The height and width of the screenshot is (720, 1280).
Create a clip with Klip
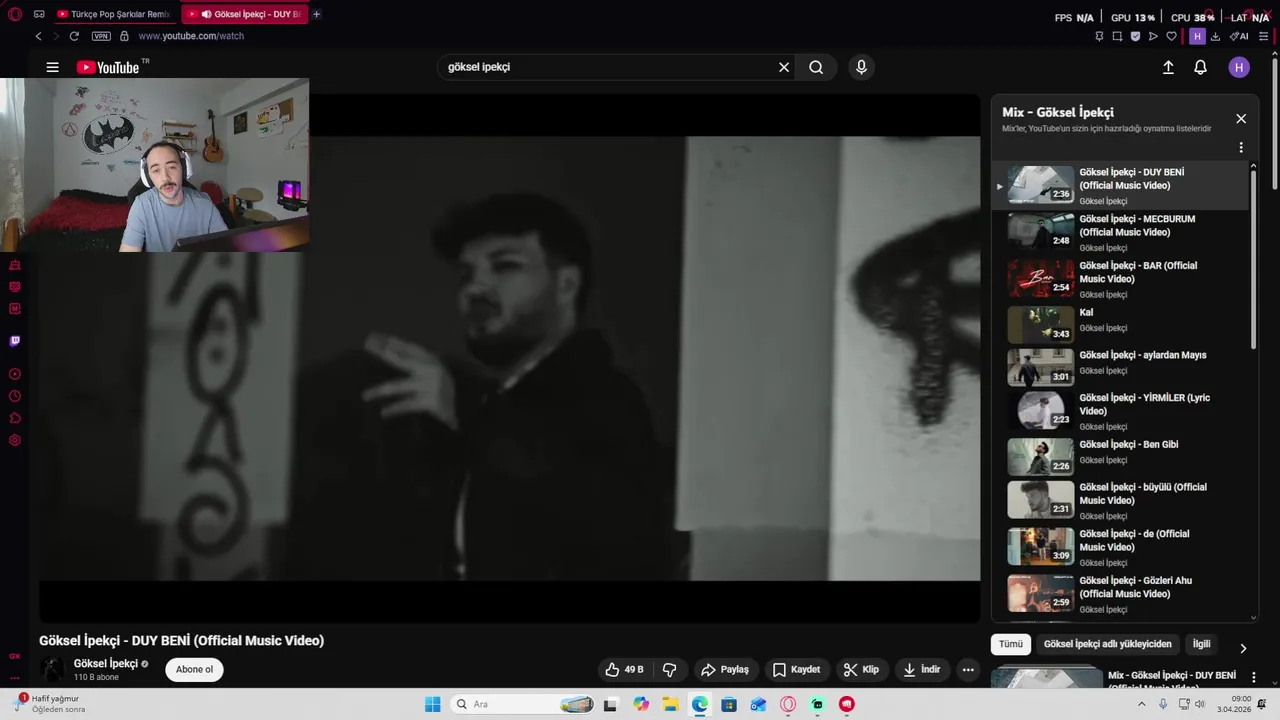coord(861,669)
